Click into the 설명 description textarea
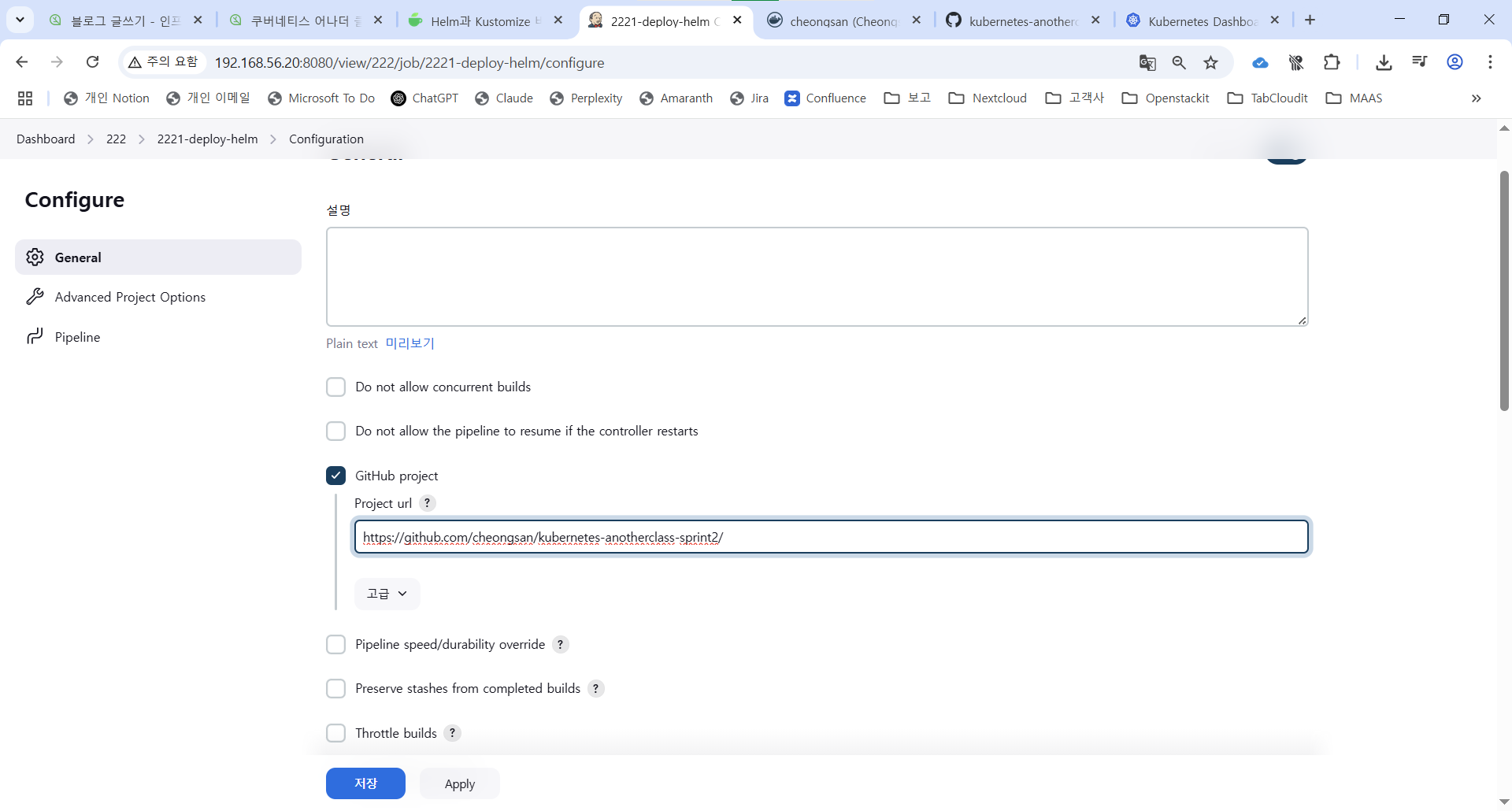Image resolution: width=1512 pixels, height=811 pixels. [x=817, y=276]
